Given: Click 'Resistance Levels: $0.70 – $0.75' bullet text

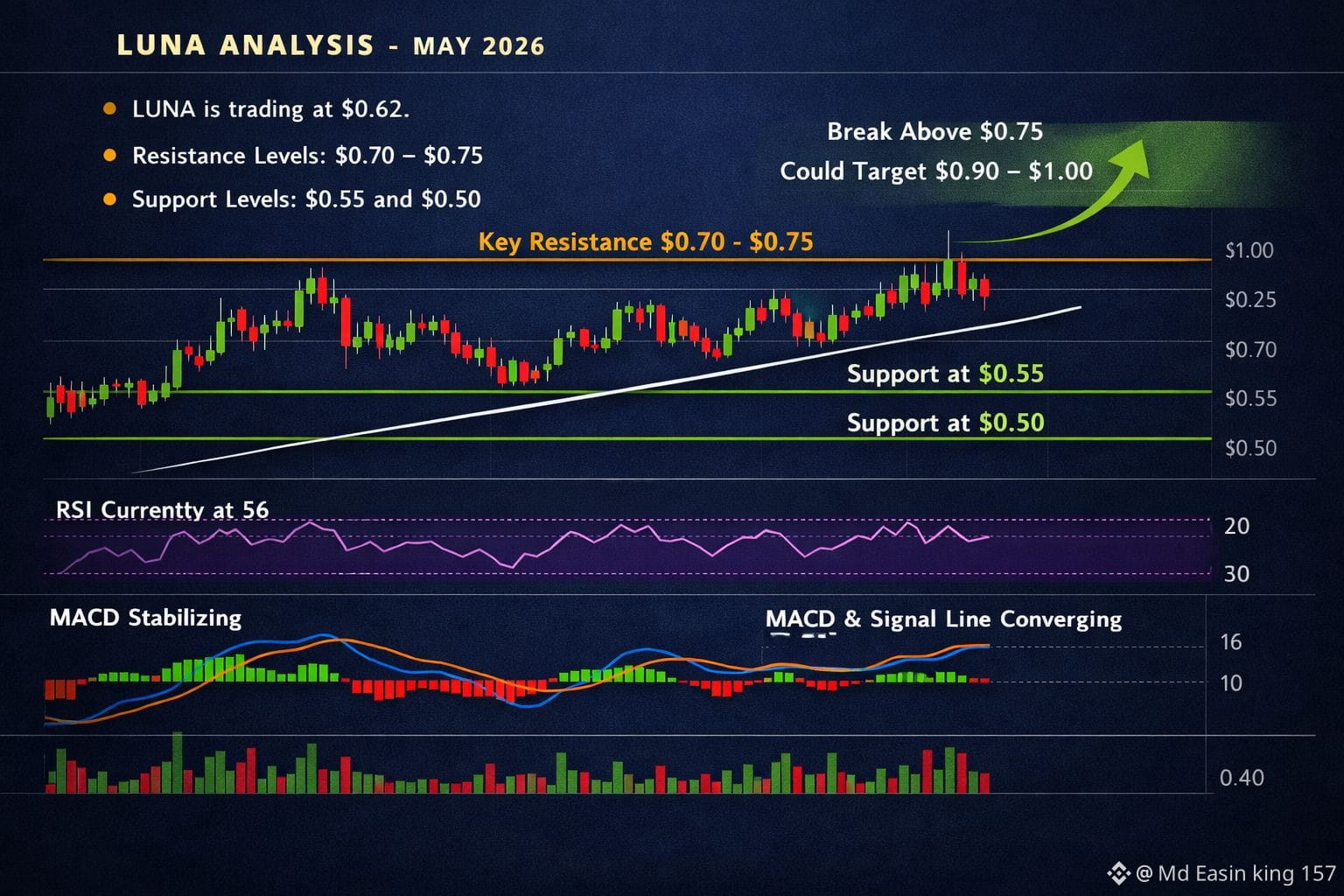Looking at the screenshot, I should [307, 156].
